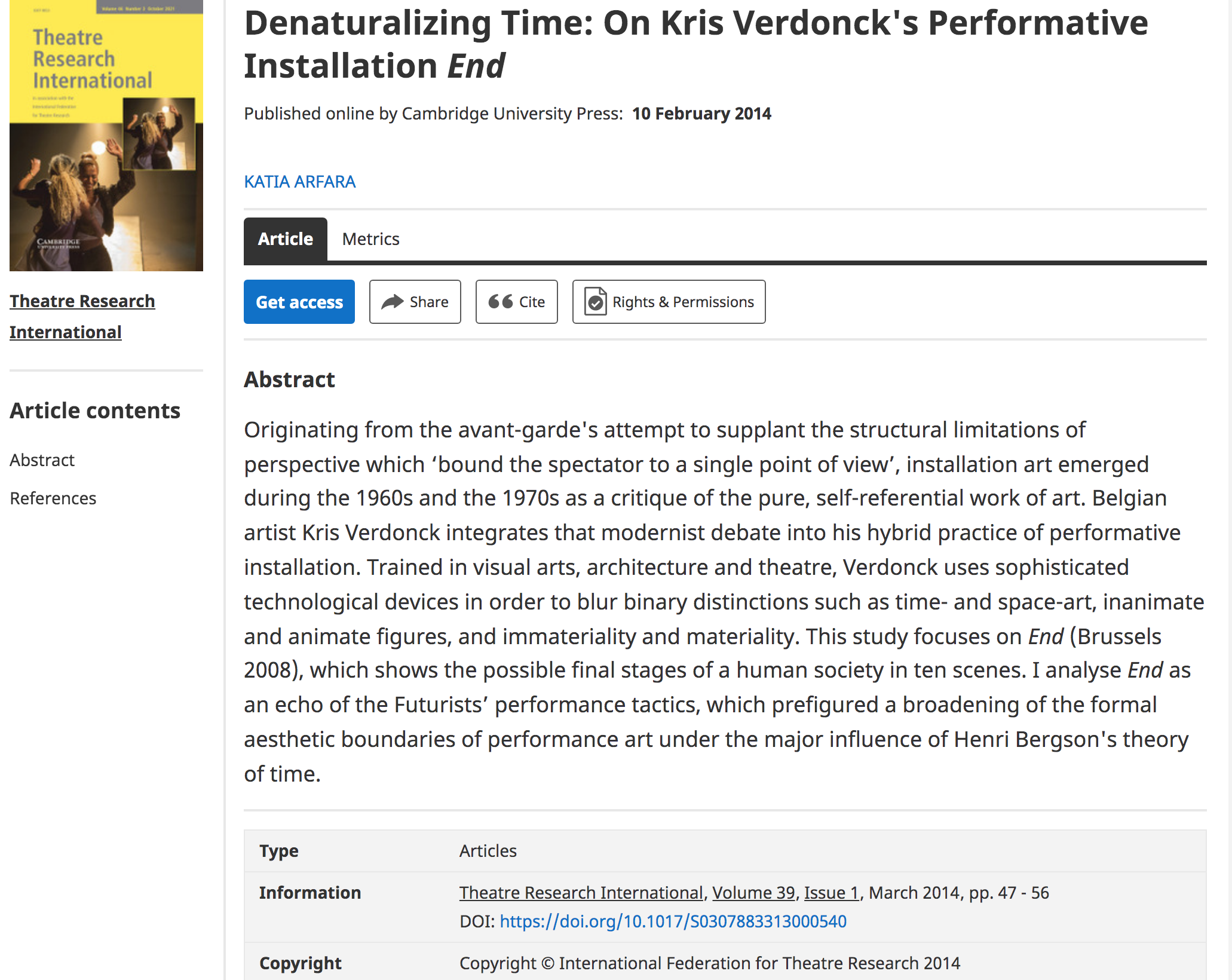
Task: Open author Katia Arfara's link
Action: (x=299, y=182)
